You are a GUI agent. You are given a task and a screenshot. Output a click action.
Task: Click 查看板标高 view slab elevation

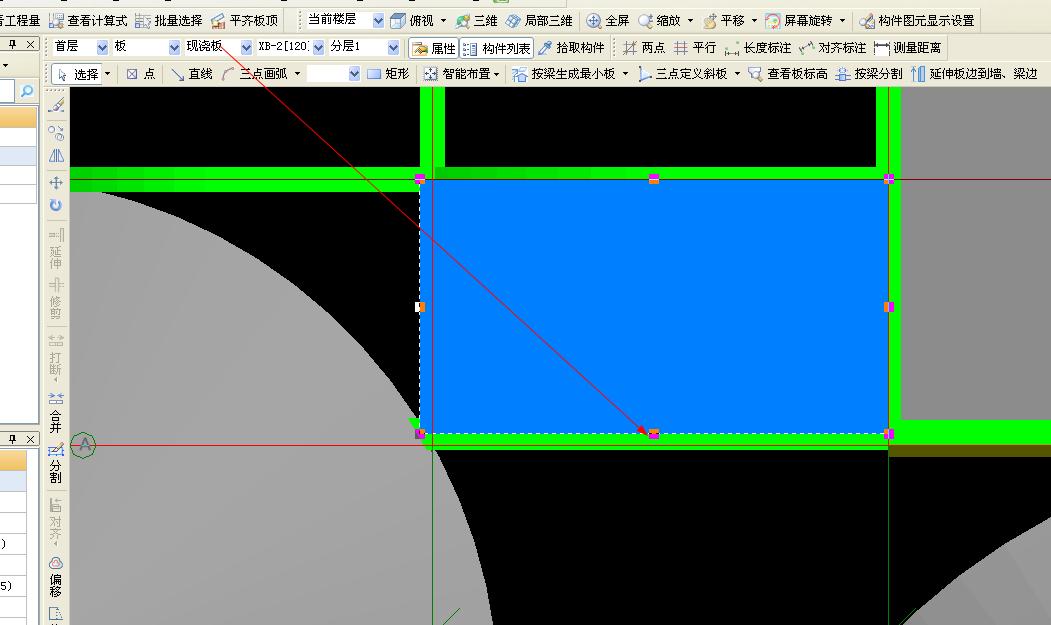pyautogui.click(x=788, y=74)
